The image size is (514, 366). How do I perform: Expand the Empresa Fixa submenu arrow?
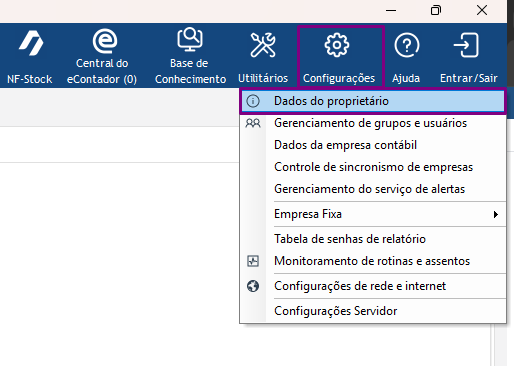coord(496,214)
